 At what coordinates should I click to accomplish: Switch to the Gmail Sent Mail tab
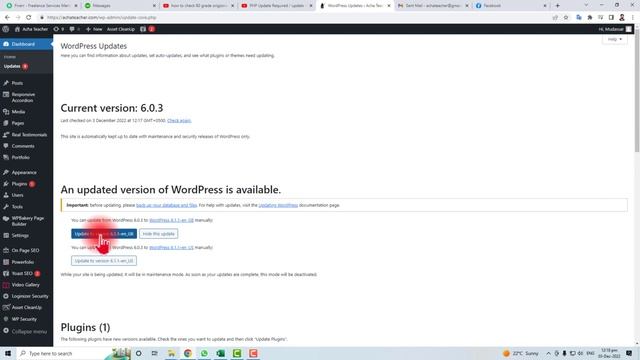pyautogui.click(x=433, y=6)
